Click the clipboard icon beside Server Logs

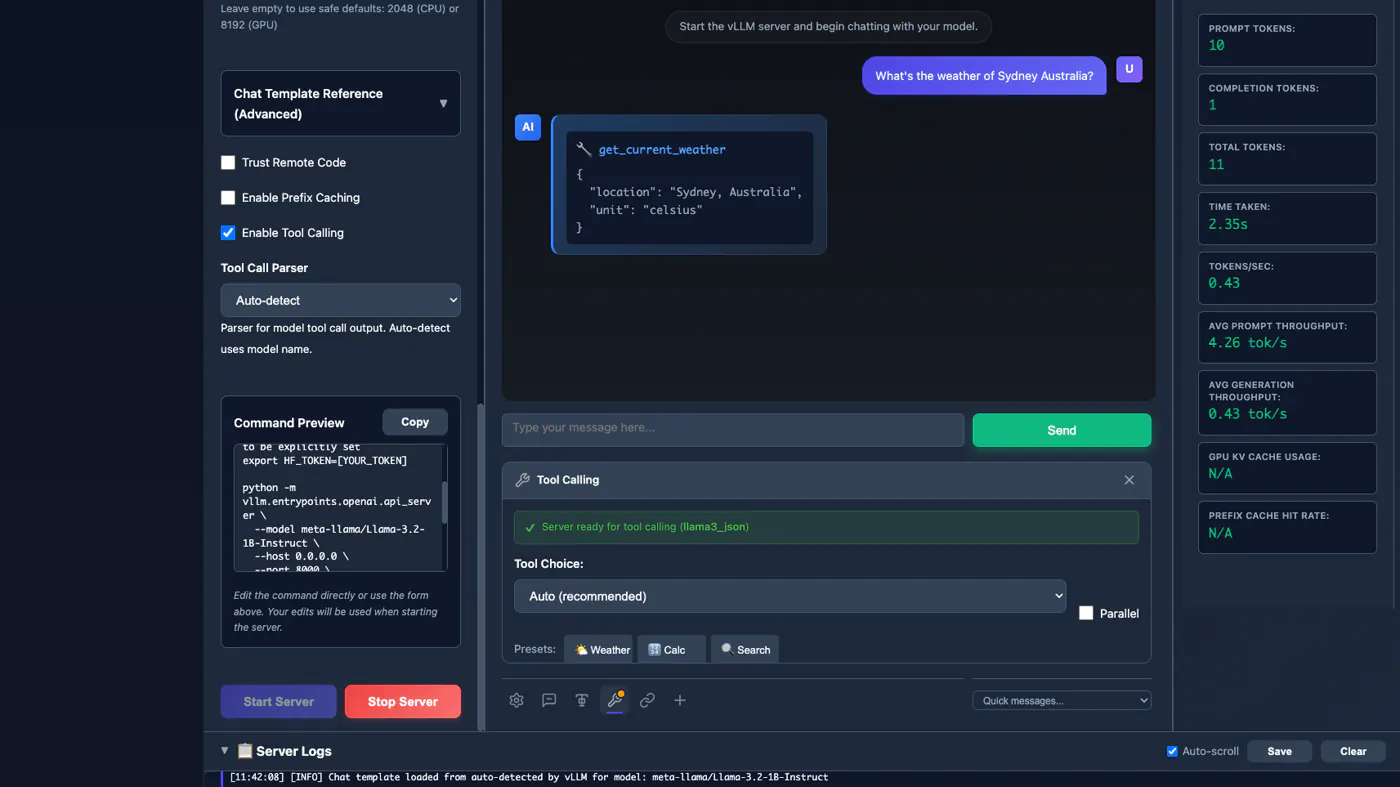click(x=244, y=751)
